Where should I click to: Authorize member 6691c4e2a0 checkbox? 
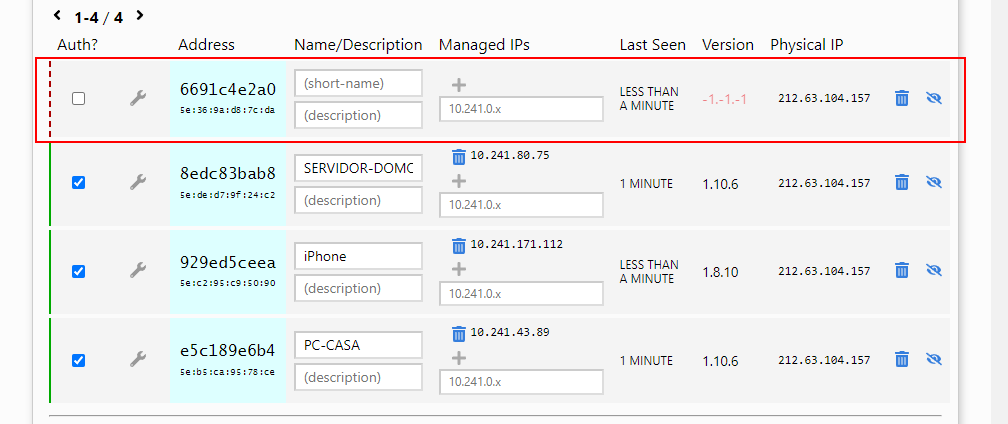click(x=79, y=98)
